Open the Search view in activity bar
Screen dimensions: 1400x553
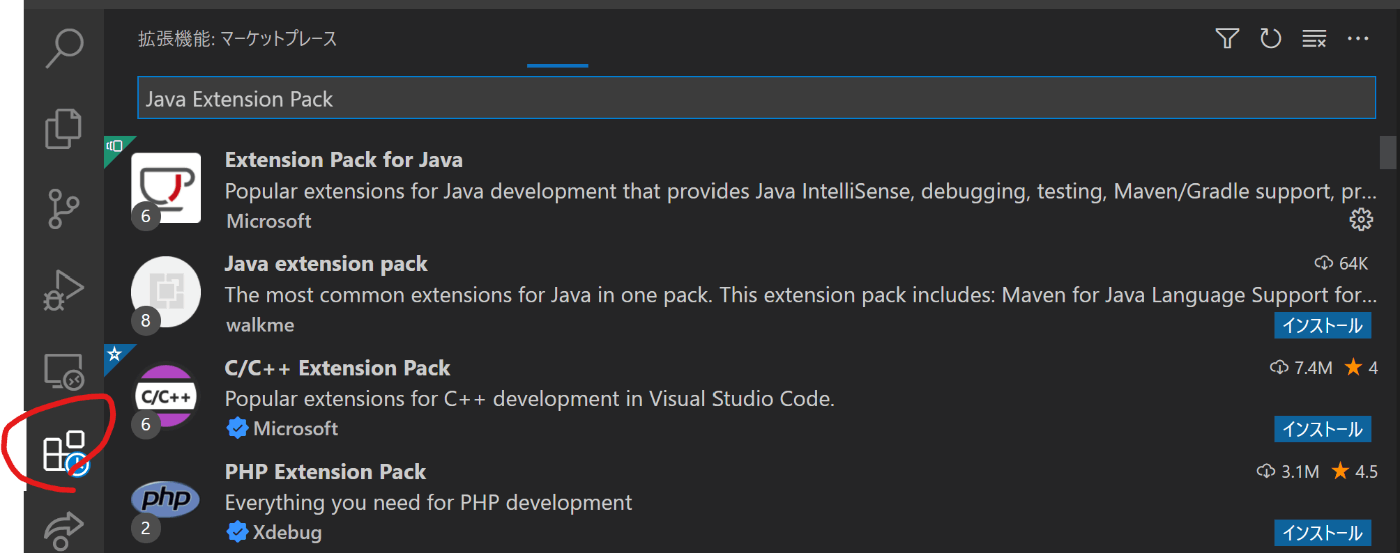pyautogui.click(x=65, y=48)
